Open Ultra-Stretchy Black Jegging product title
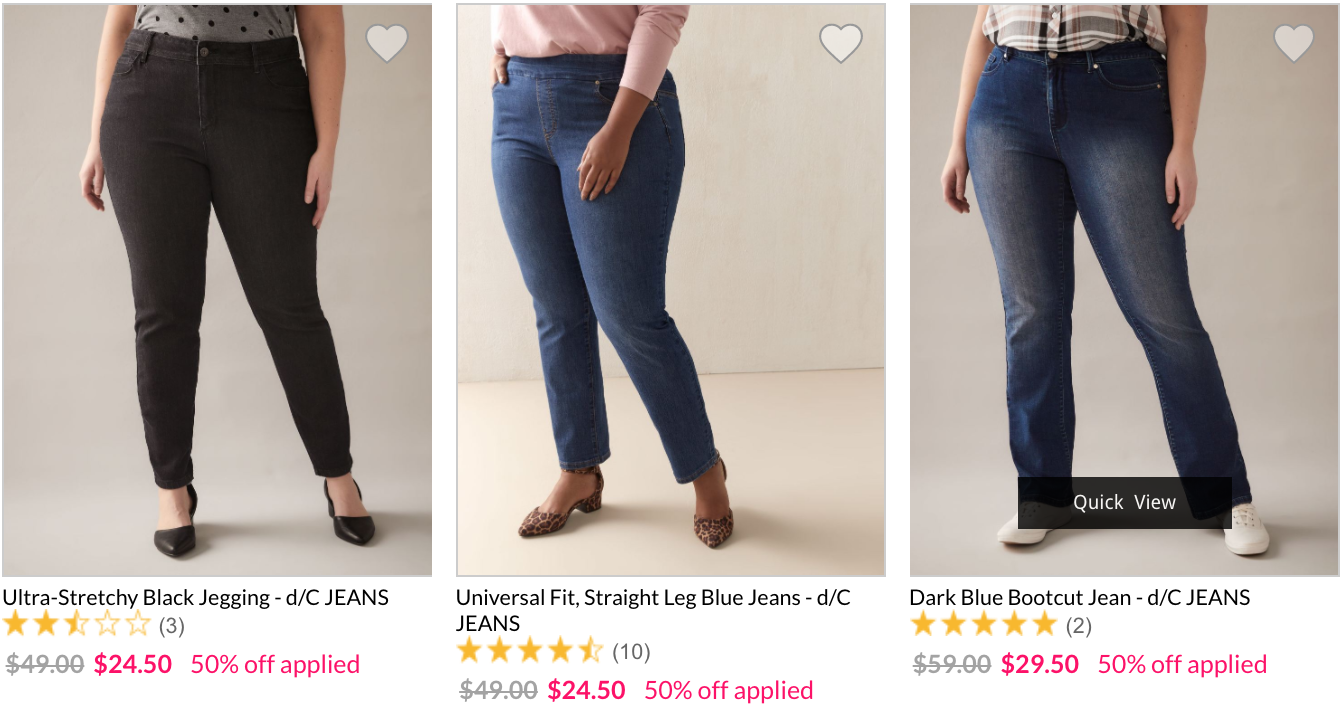 (195, 598)
